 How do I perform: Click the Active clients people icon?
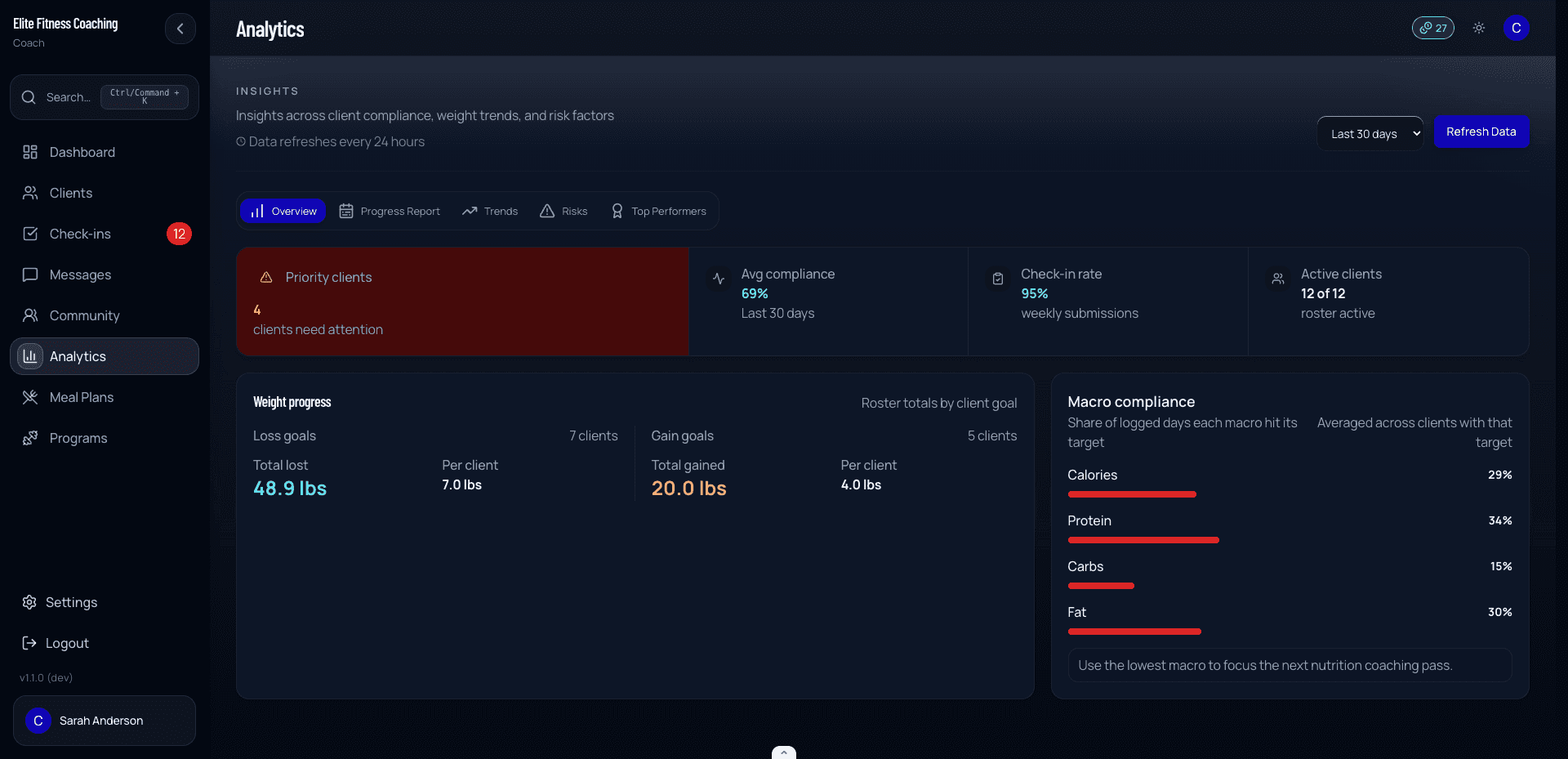click(1278, 279)
